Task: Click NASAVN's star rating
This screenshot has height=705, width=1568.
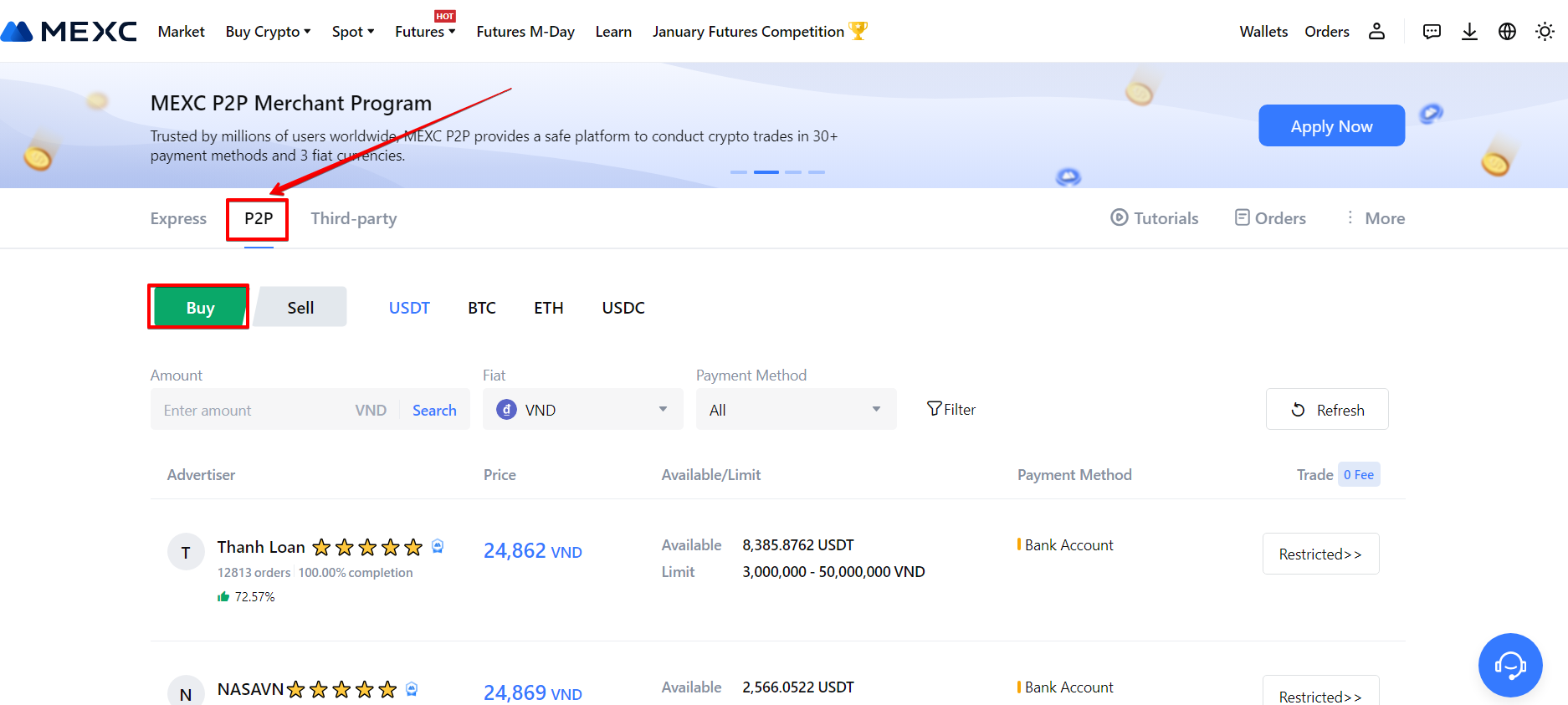Action: (341, 690)
